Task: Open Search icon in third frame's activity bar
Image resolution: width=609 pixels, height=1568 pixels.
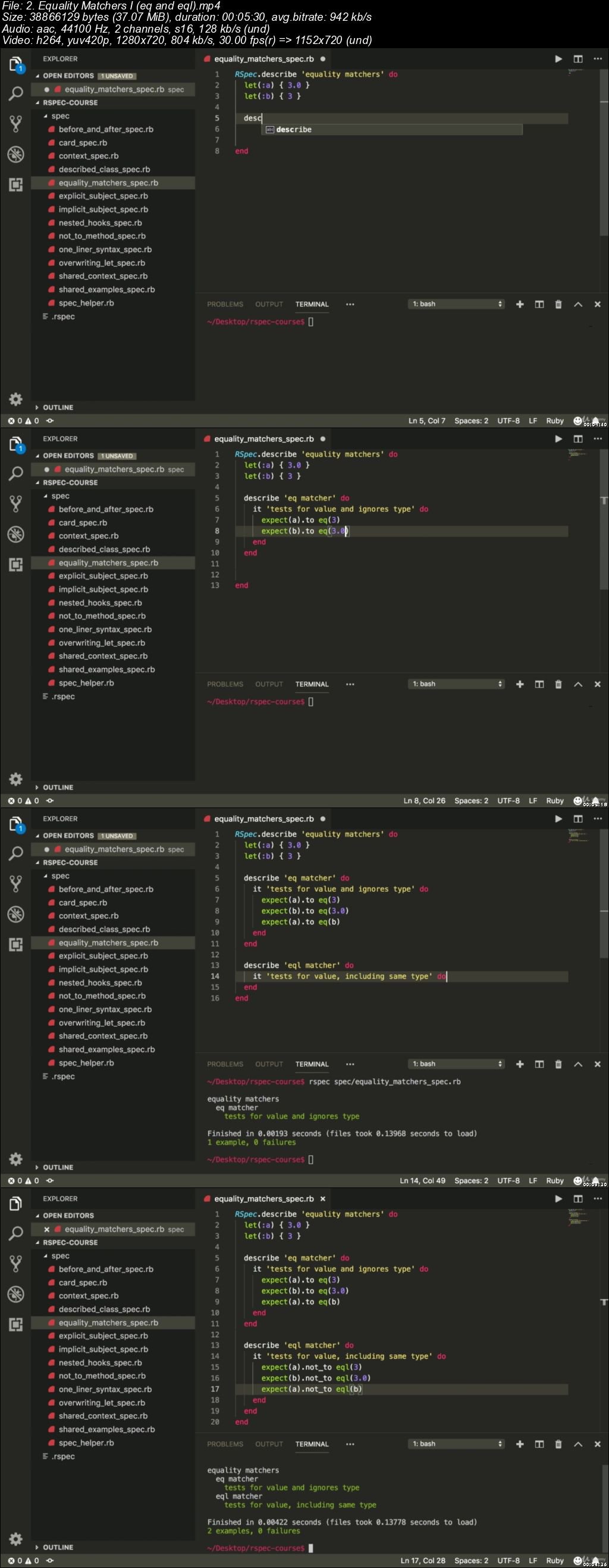Action: 16,853
